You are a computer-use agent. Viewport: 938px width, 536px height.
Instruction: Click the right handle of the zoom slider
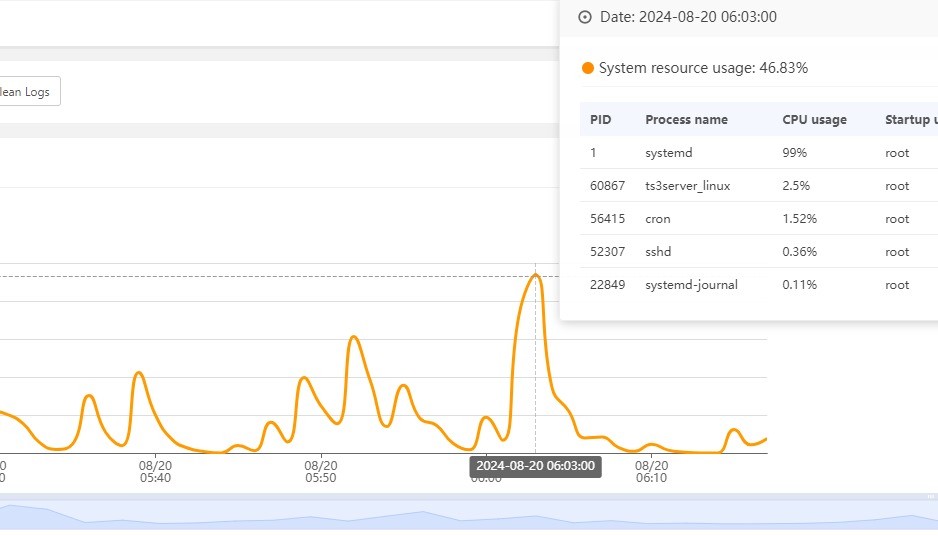click(x=931, y=497)
